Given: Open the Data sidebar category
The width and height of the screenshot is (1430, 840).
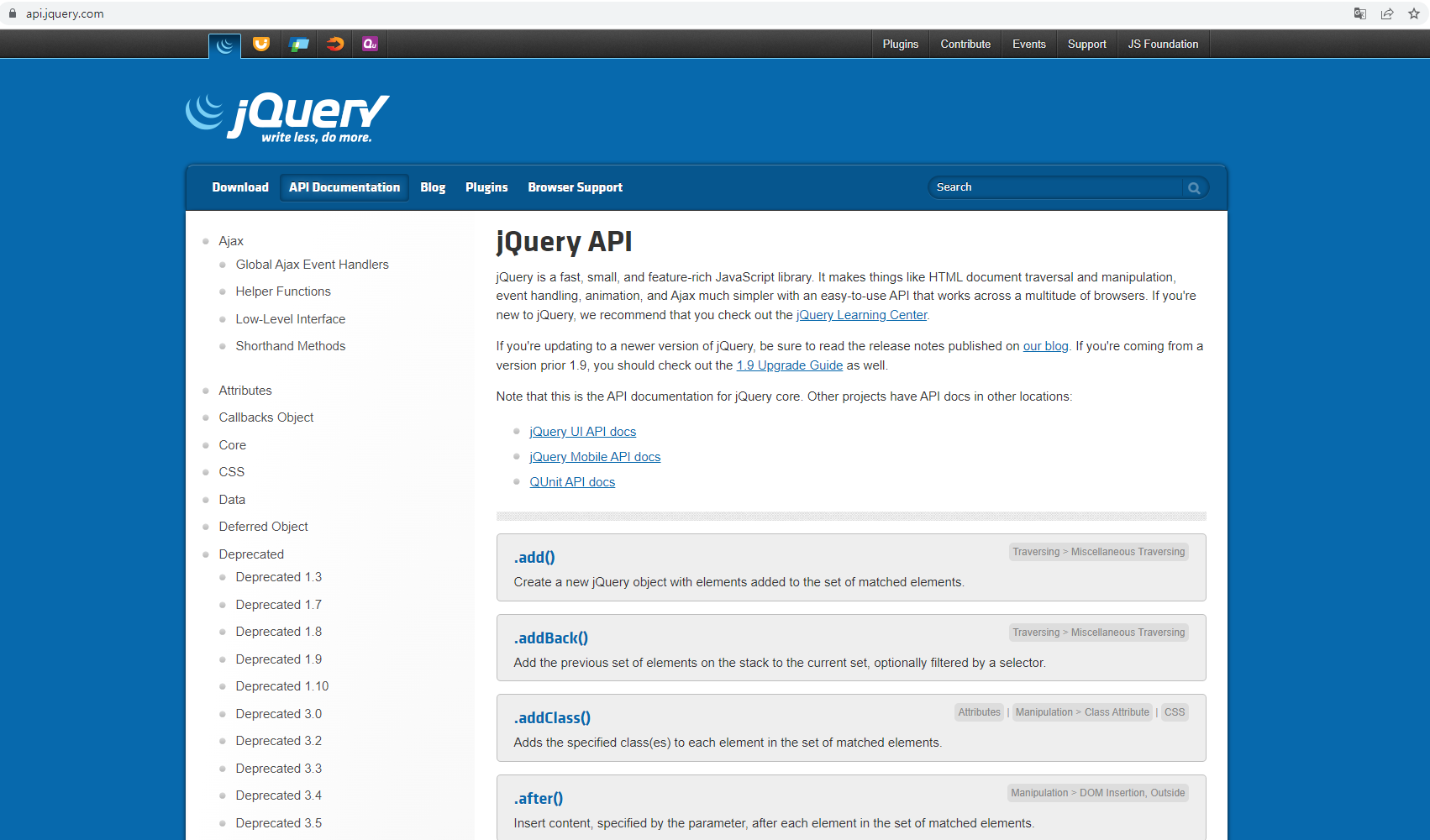Looking at the screenshot, I should (x=232, y=500).
